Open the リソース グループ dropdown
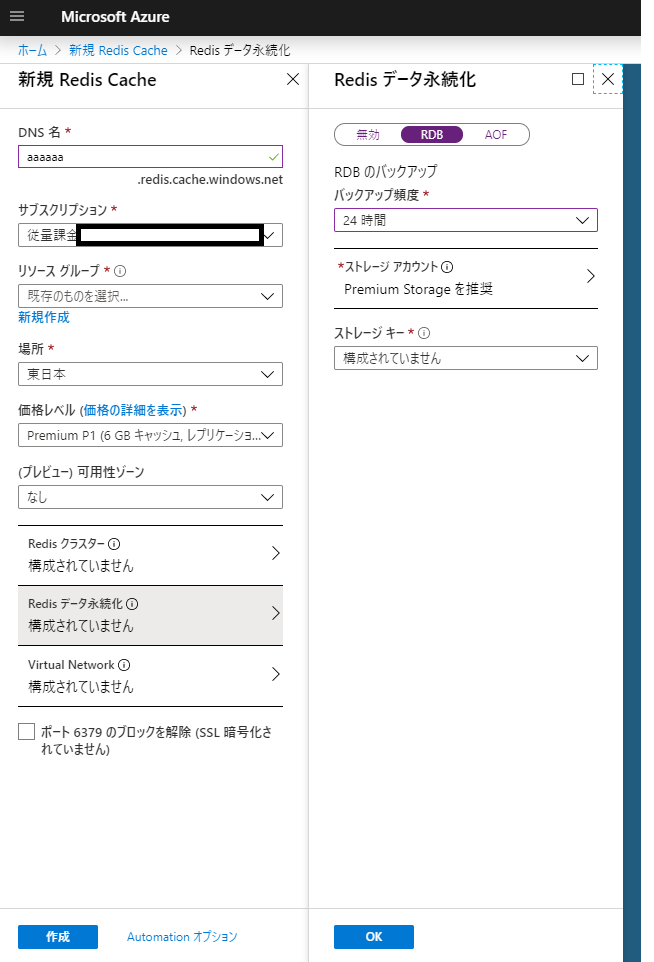The image size is (654, 962). (x=150, y=296)
